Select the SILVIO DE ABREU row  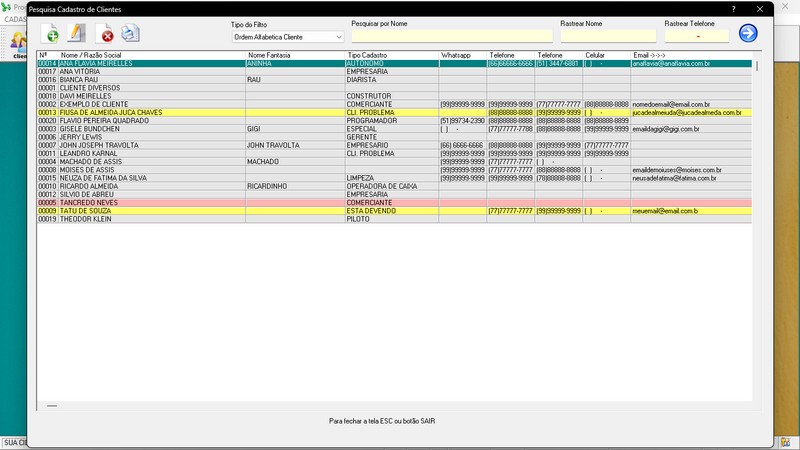394,194
